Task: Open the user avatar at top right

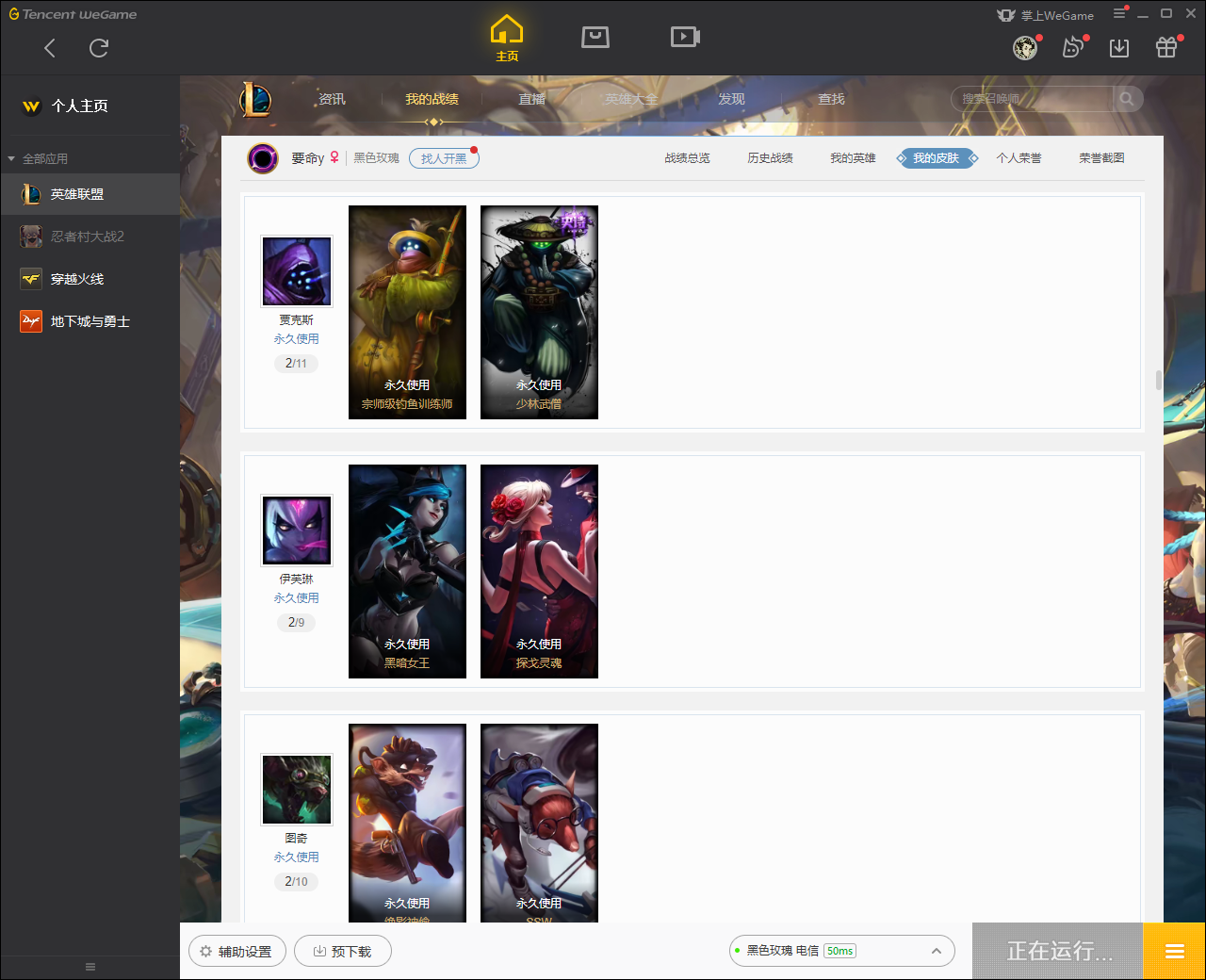Action: point(1025,47)
